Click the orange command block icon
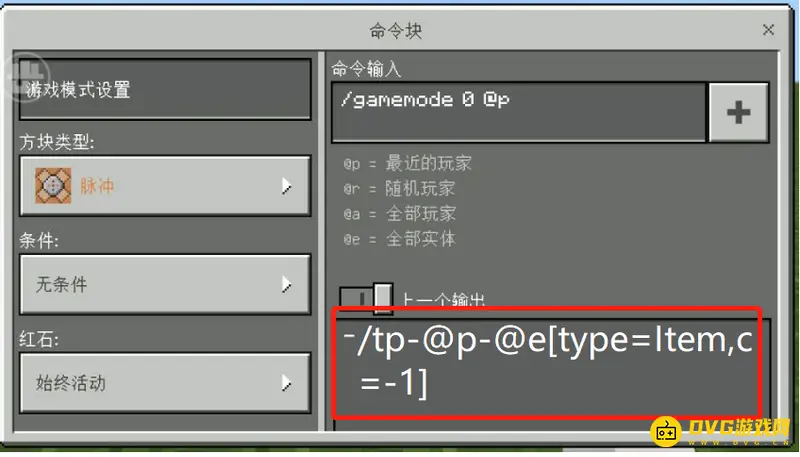This screenshot has height=457, width=800. 53,186
